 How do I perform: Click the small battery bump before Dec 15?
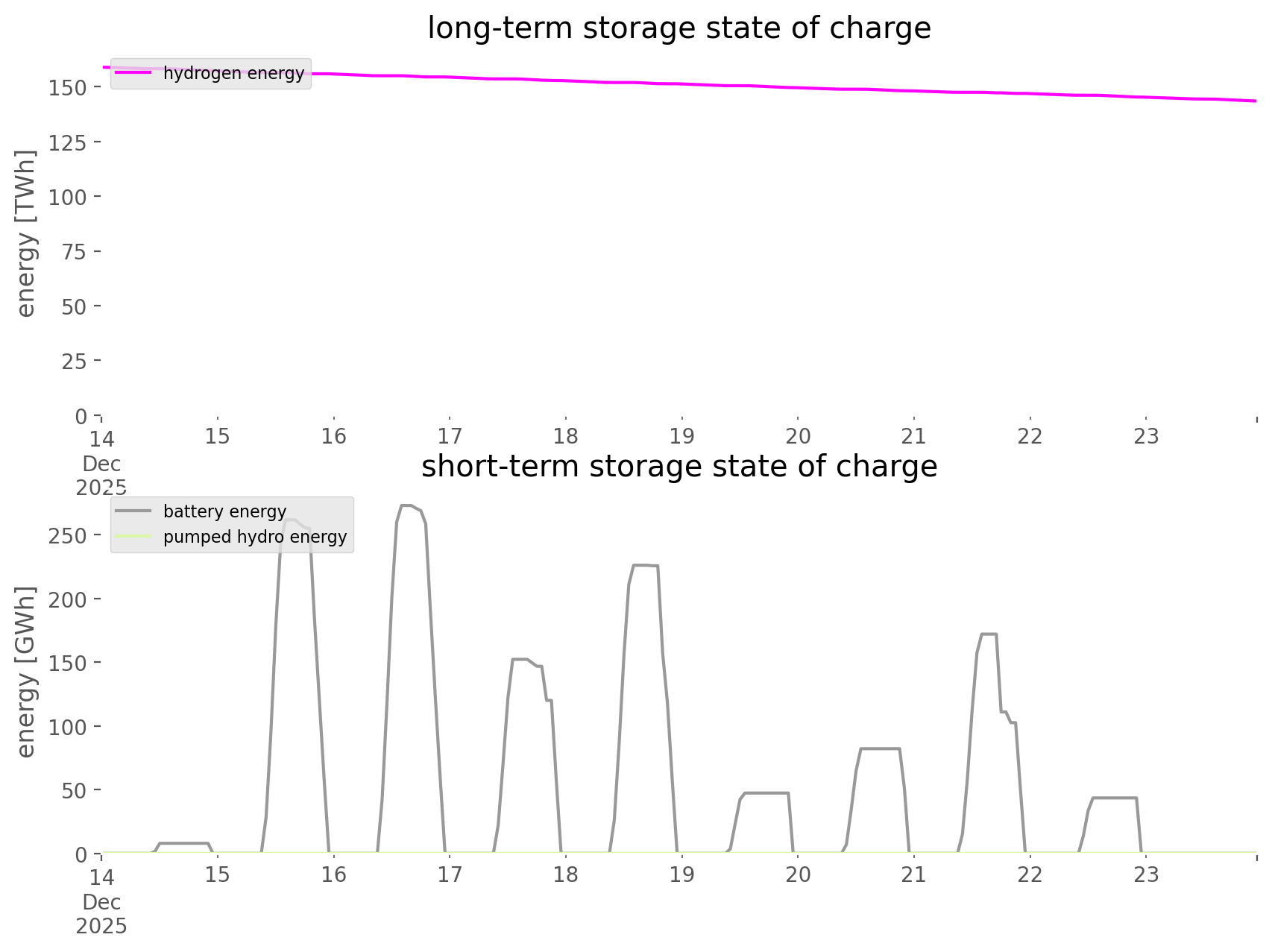pyautogui.click(x=183, y=843)
